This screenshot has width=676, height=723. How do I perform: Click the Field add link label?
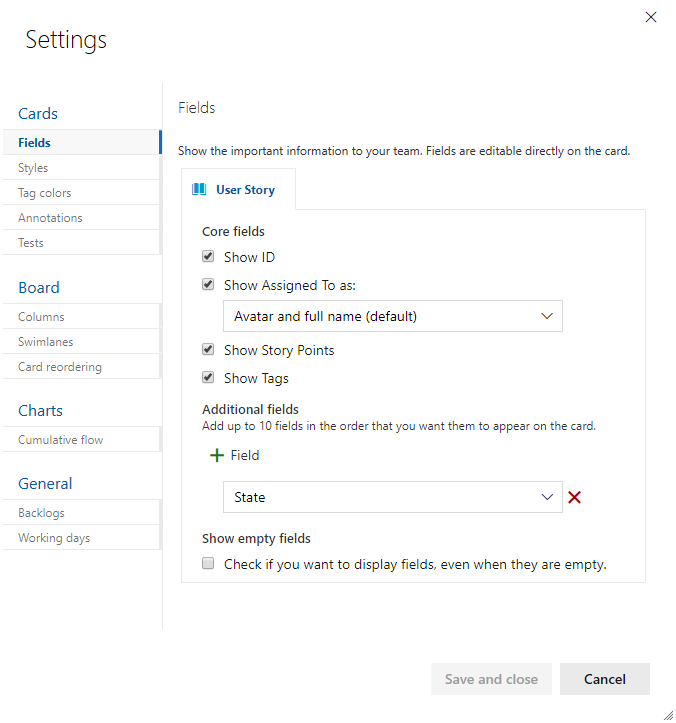coord(245,456)
